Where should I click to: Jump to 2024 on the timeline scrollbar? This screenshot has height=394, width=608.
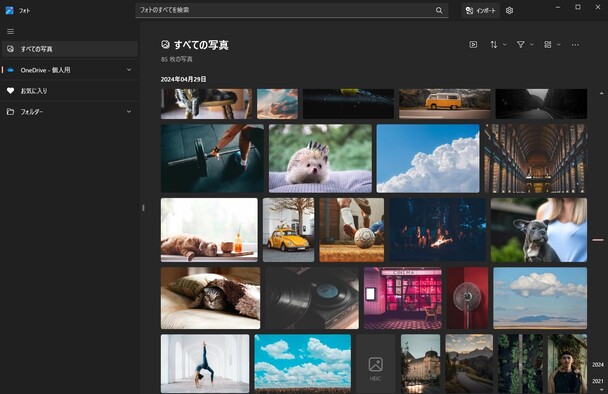[598, 365]
